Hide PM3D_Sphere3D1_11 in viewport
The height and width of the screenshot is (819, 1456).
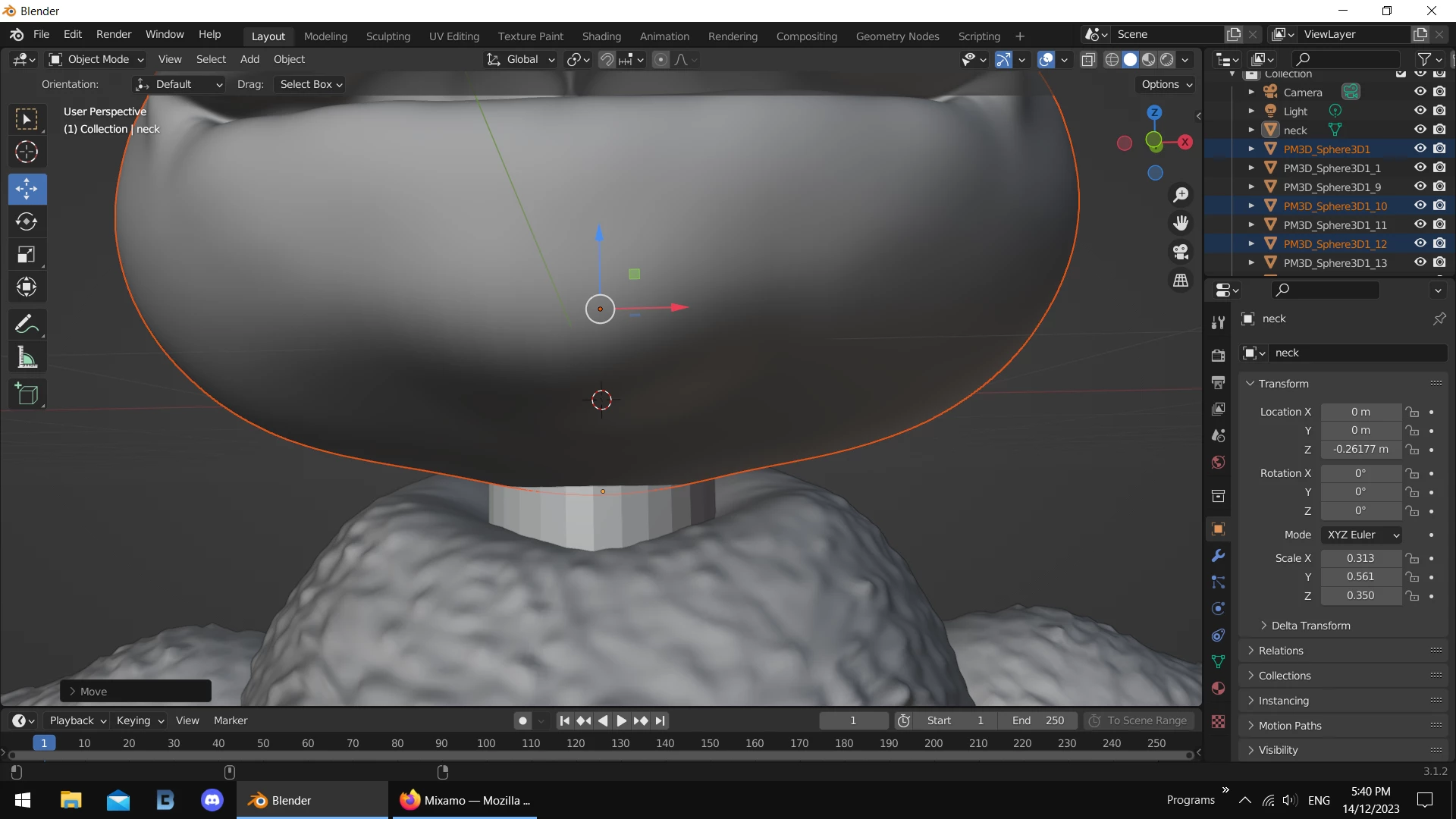(x=1420, y=224)
